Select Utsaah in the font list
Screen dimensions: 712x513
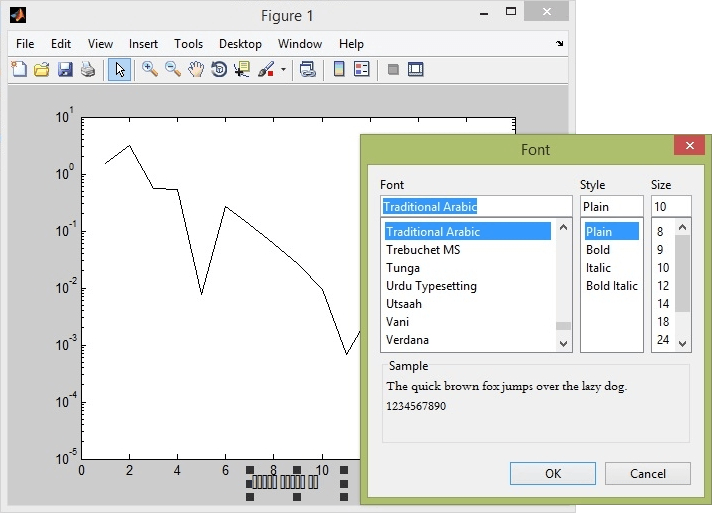[468, 304]
